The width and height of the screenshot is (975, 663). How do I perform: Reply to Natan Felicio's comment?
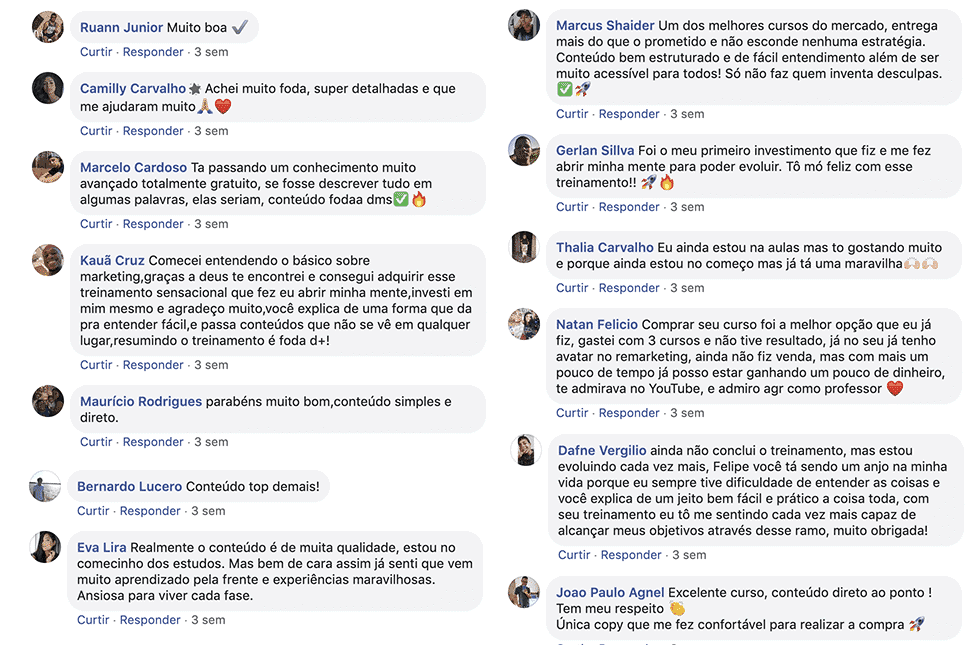point(629,413)
